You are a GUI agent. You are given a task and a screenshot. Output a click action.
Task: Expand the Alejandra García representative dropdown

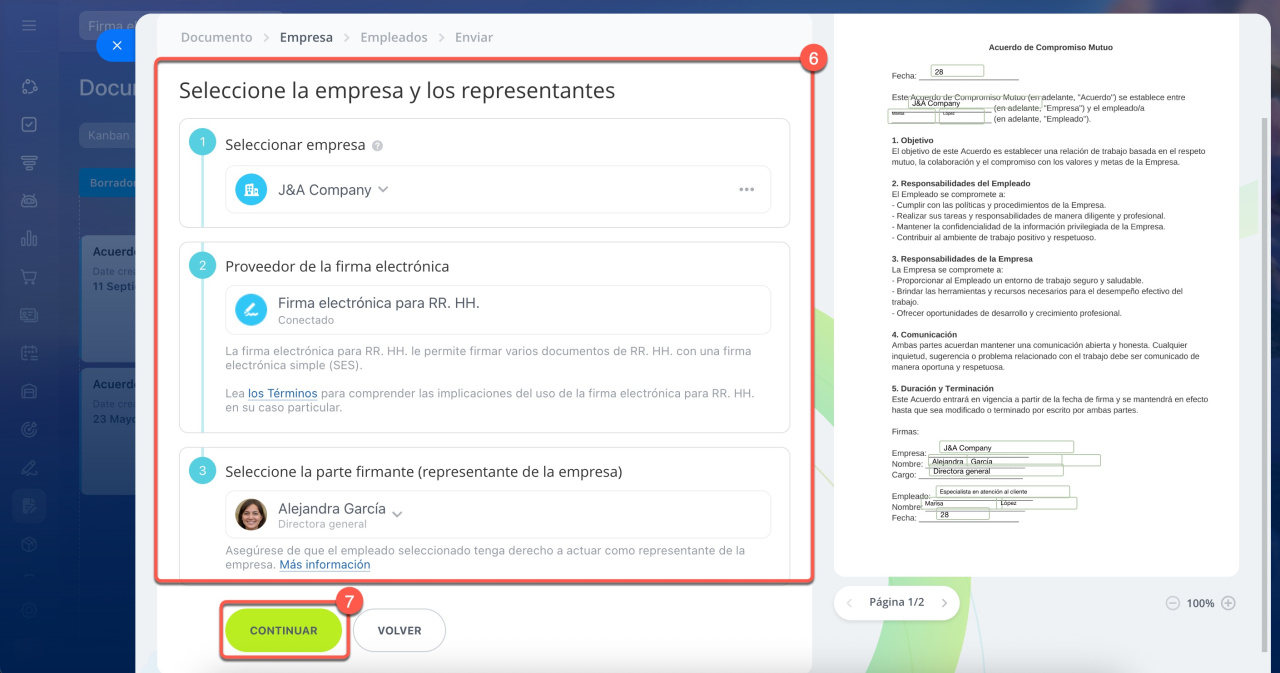pos(397,514)
